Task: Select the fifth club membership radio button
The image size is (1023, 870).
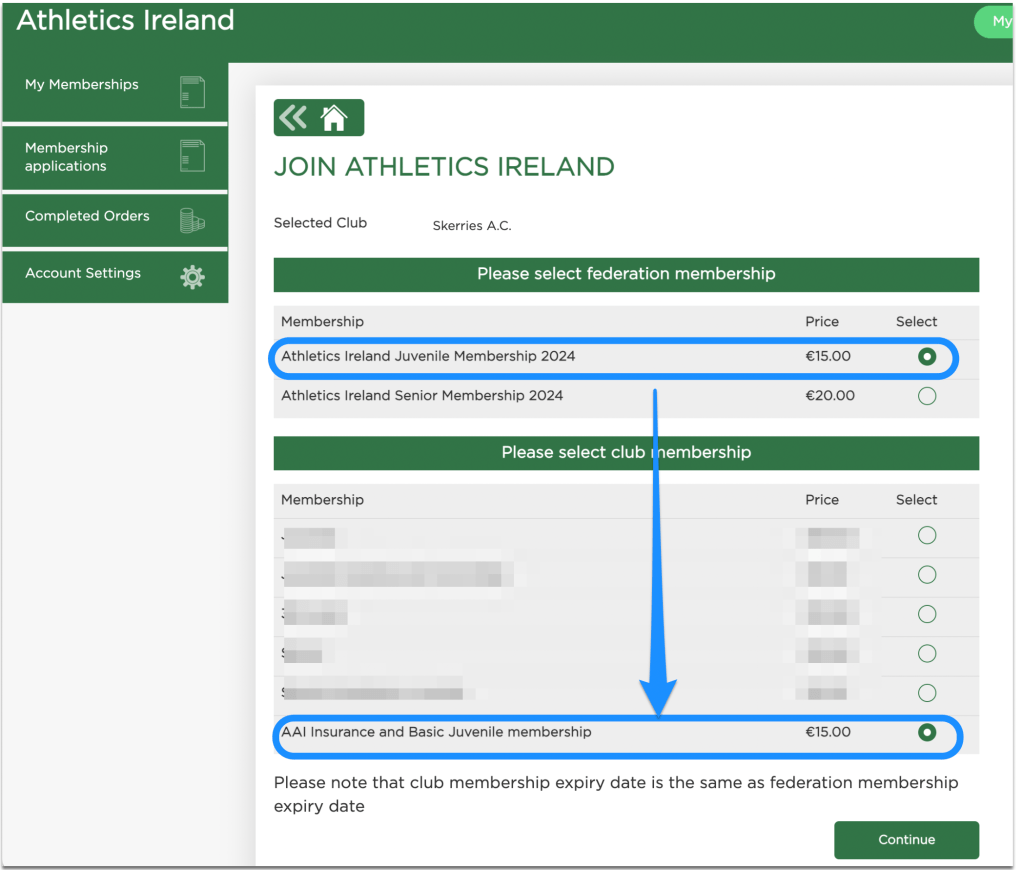Action: (x=927, y=693)
